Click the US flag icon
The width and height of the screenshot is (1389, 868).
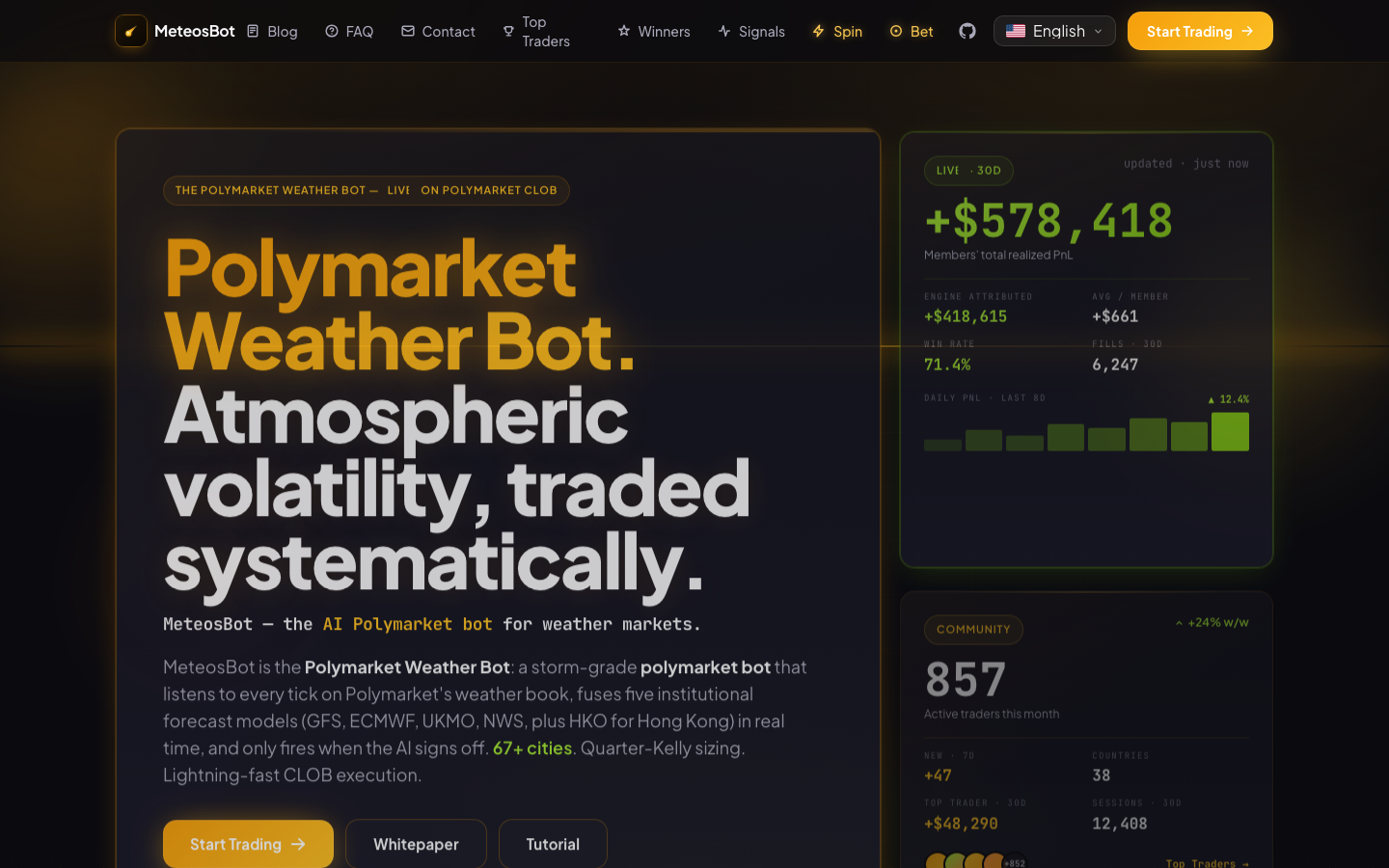[1016, 31]
